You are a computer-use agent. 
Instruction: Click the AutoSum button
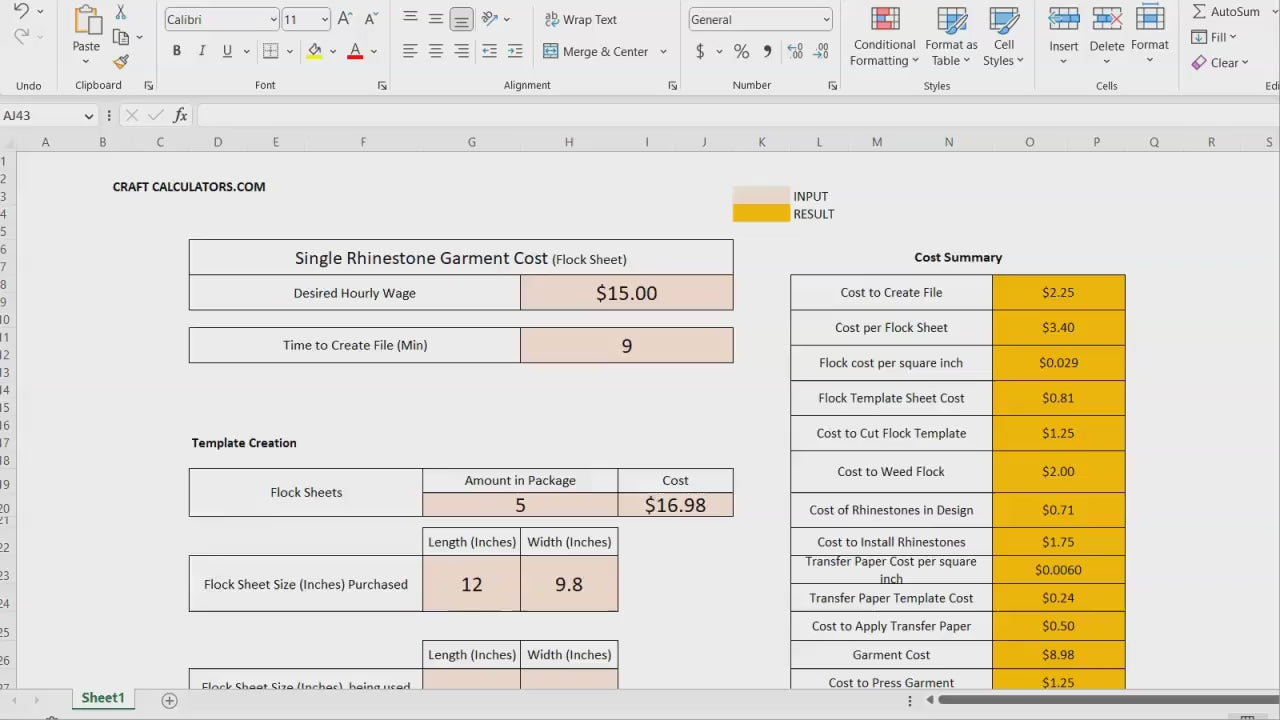coord(1226,12)
